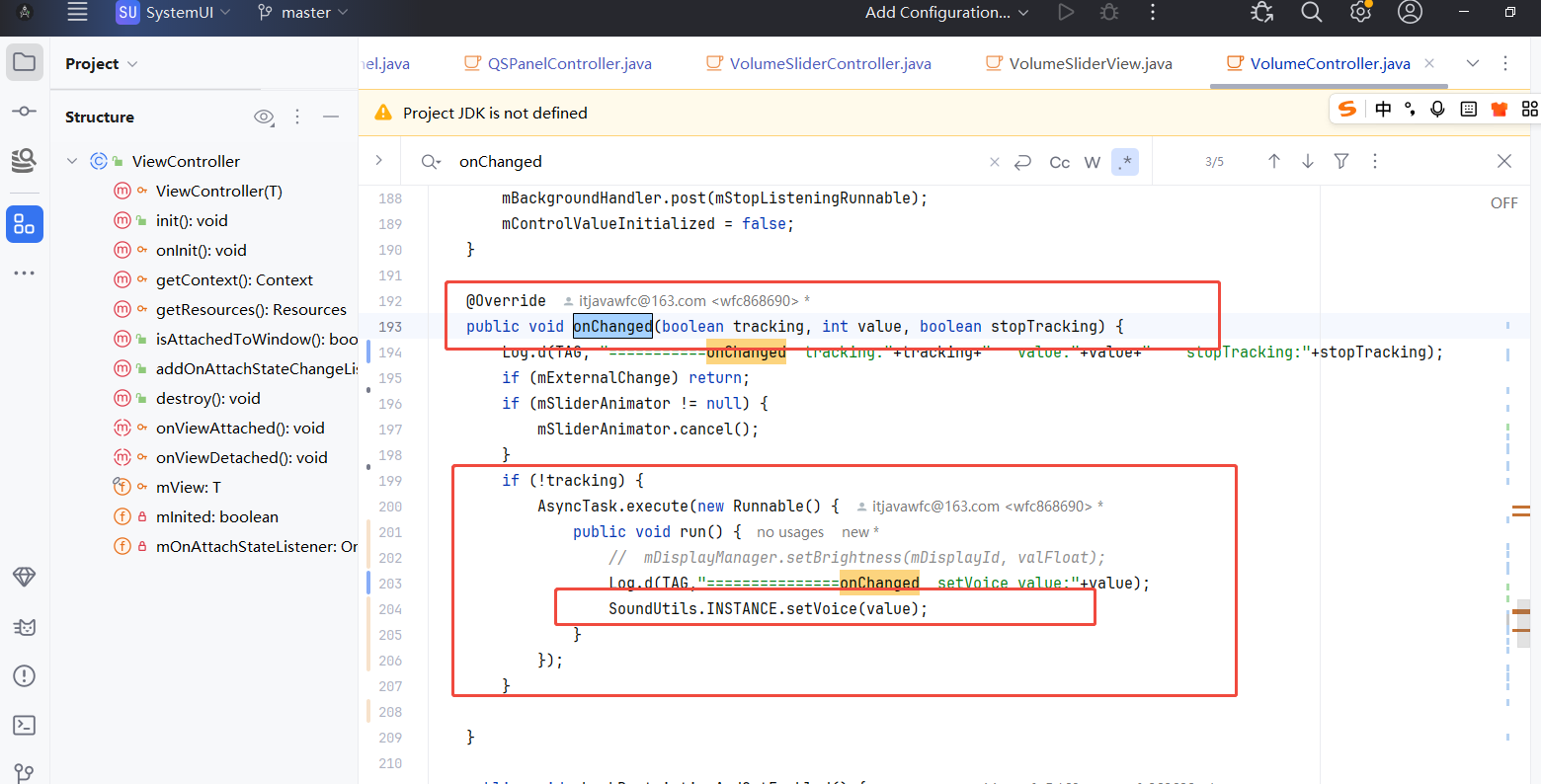Open the Logcat tool window
Image resolution: width=1541 pixels, height=784 pixels.
coord(25,627)
